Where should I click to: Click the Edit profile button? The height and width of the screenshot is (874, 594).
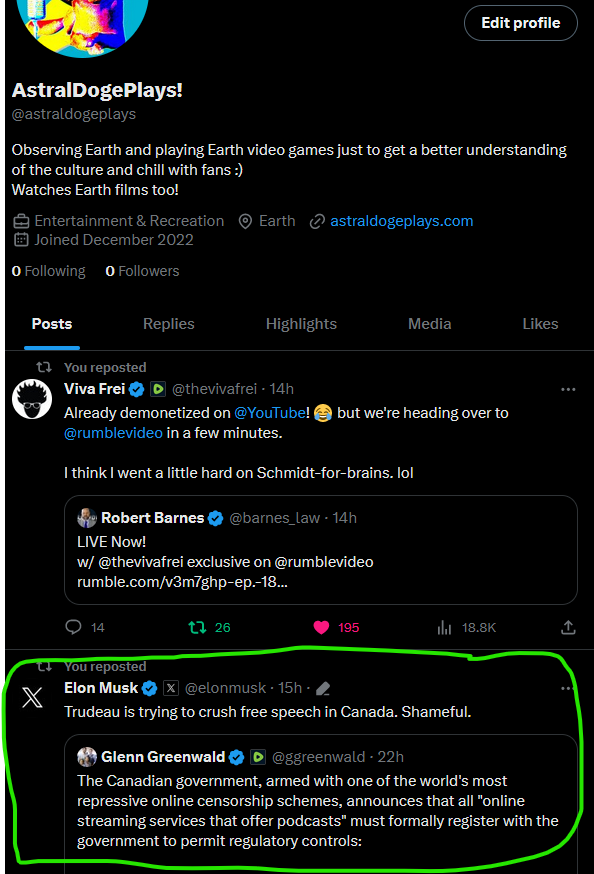[x=520, y=23]
